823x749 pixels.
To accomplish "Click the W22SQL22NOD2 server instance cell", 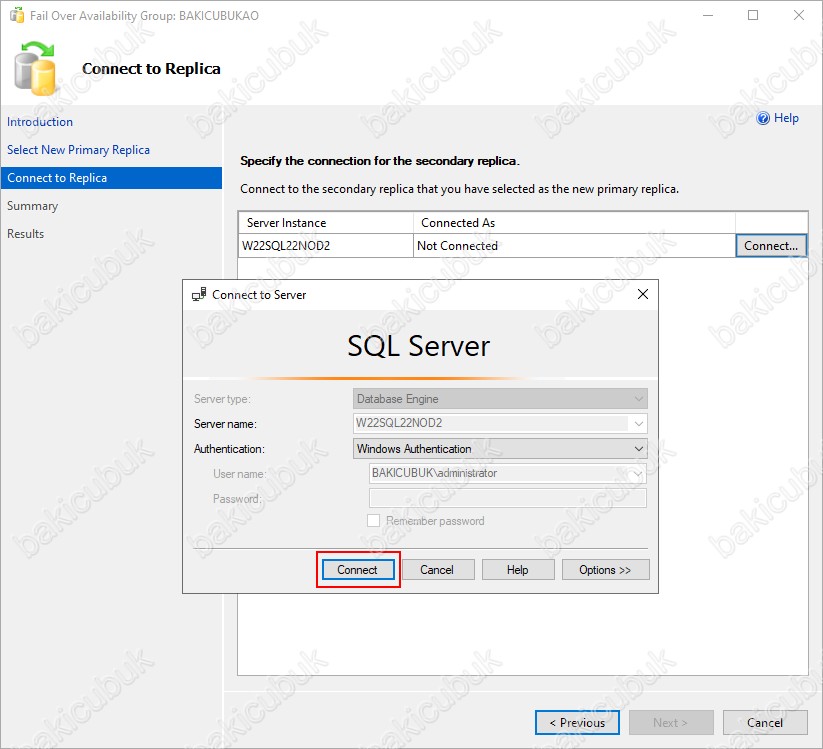I will click(x=325, y=246).
